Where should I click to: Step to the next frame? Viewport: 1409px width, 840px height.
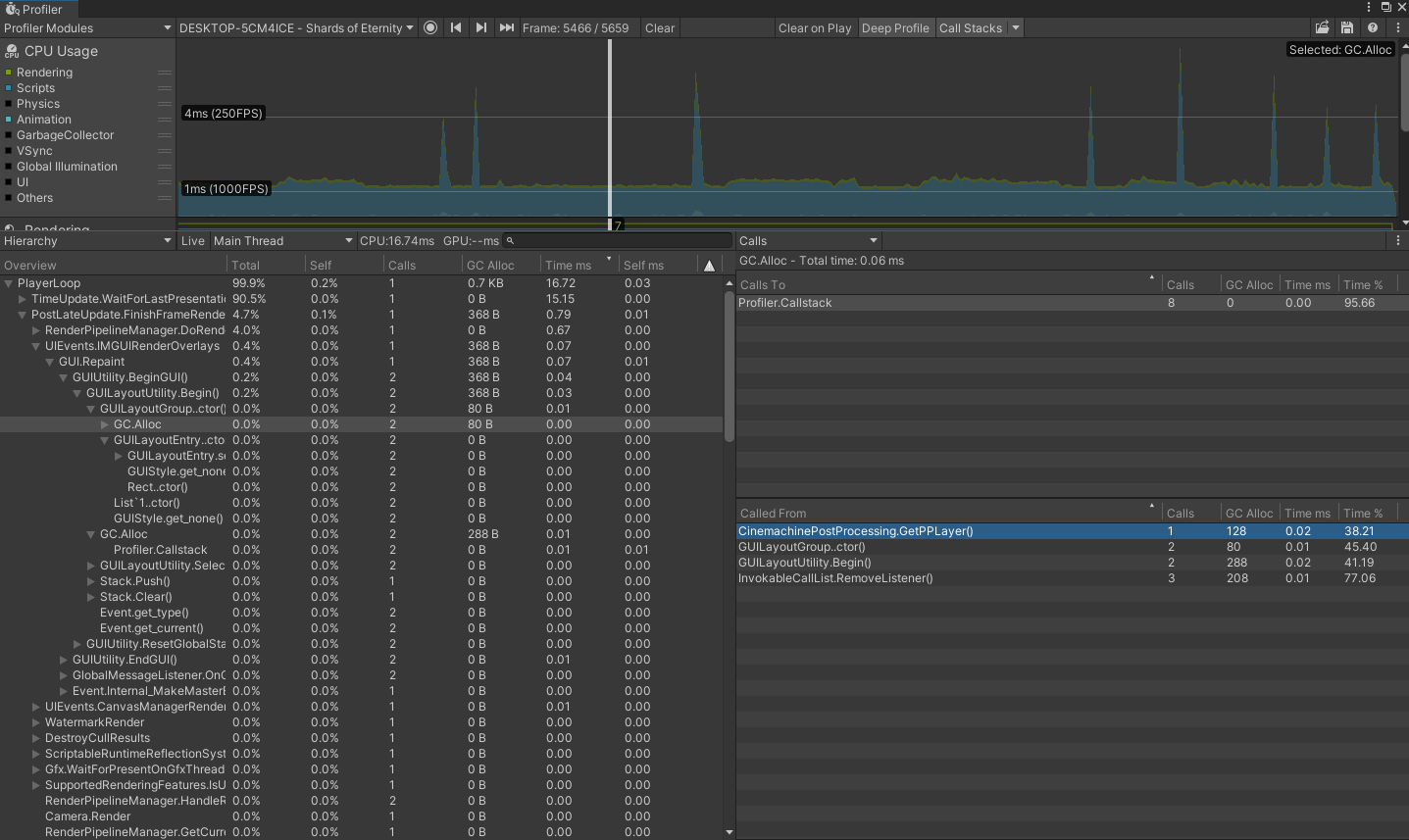tap(481, 27)
